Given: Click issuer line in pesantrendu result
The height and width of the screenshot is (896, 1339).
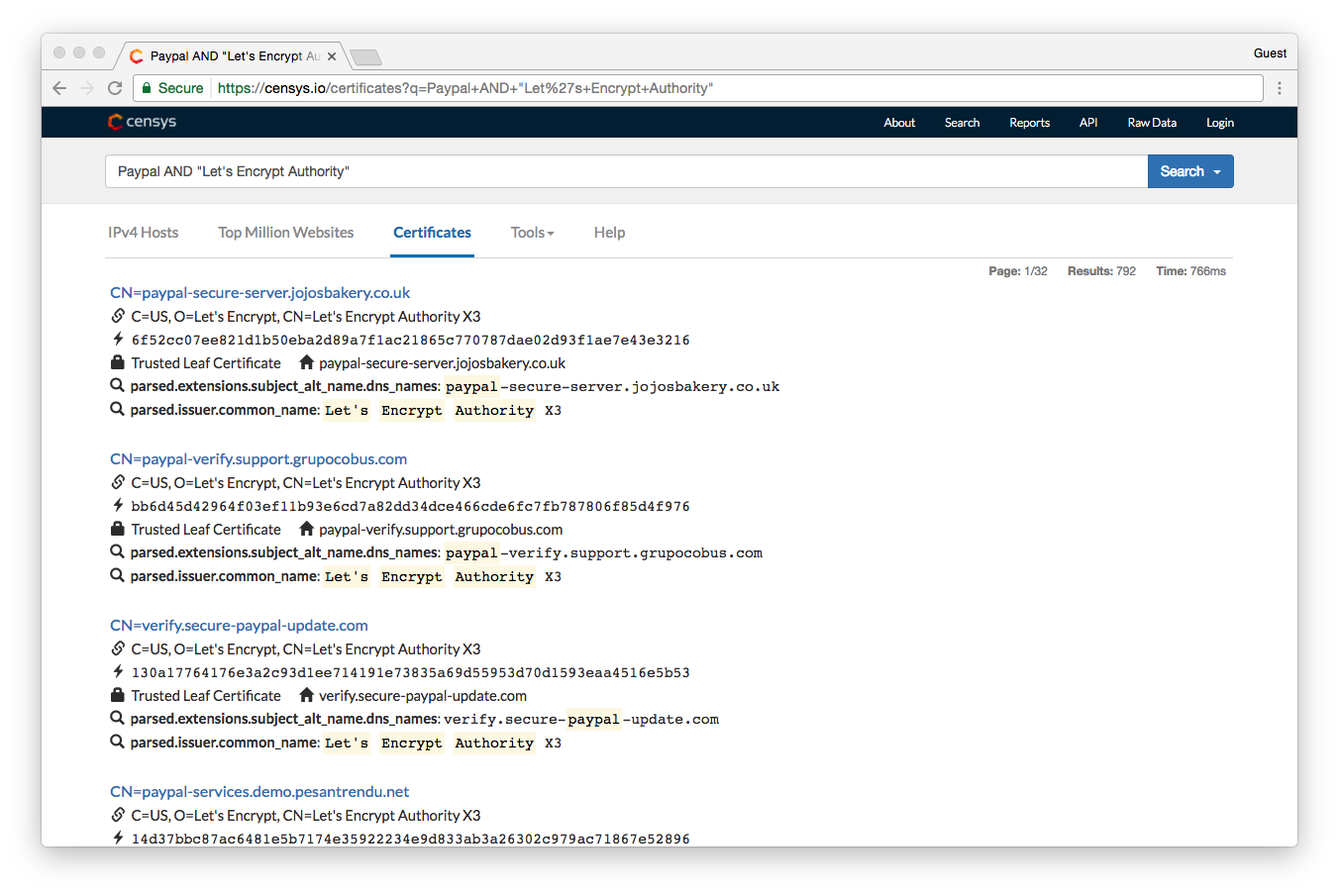Looking at the screenshot, I should (x=306, y=816).
